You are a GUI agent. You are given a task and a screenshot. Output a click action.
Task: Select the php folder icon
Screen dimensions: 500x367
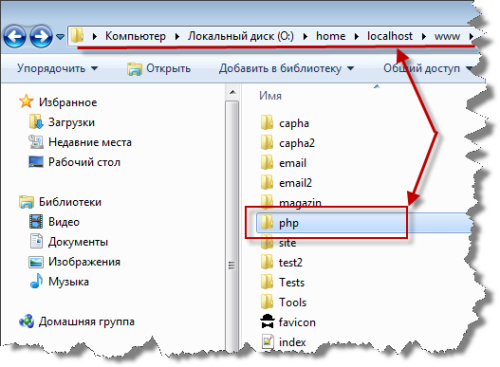pos(267,222)
